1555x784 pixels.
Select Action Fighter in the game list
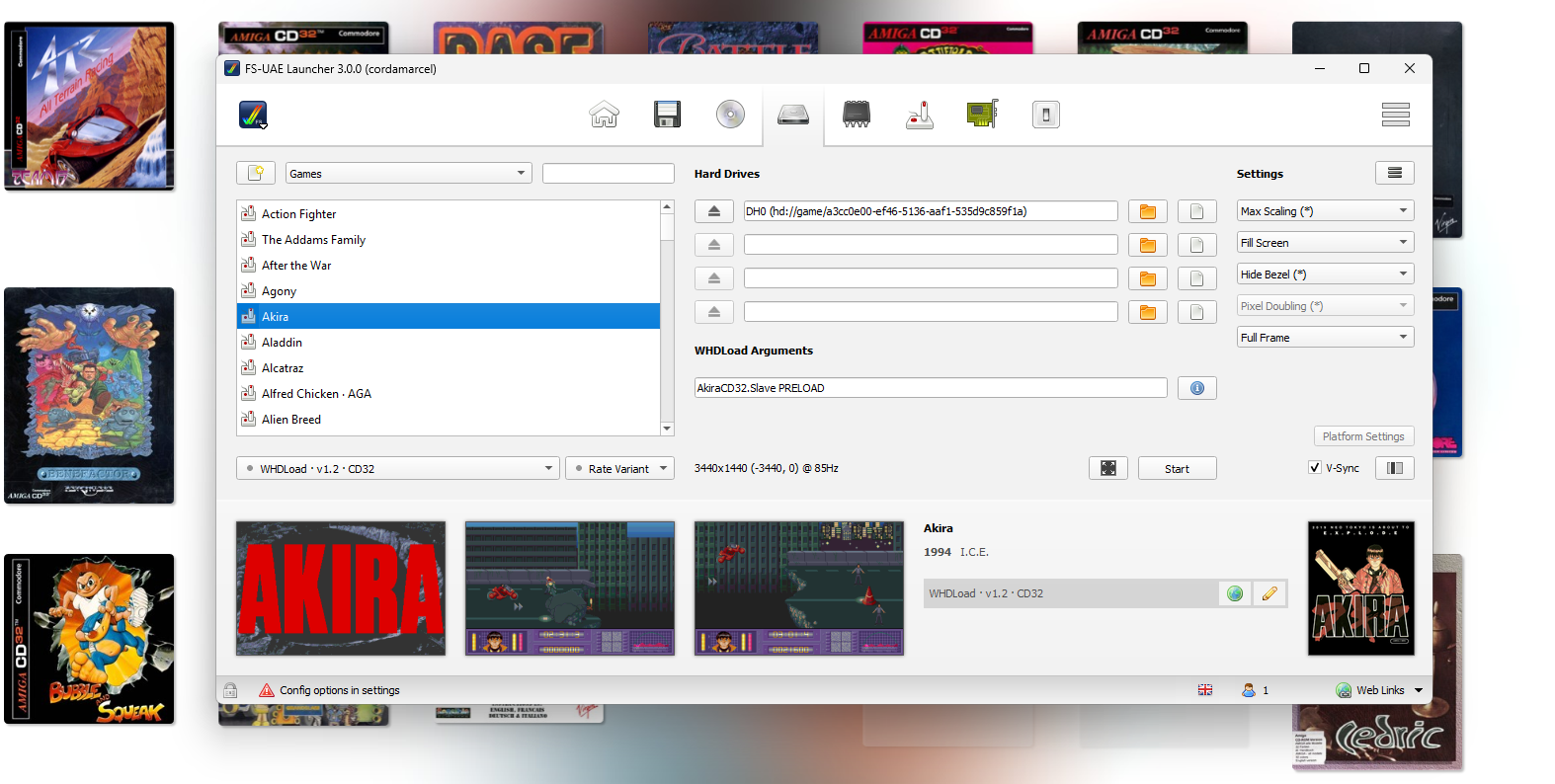click(448, 213)
